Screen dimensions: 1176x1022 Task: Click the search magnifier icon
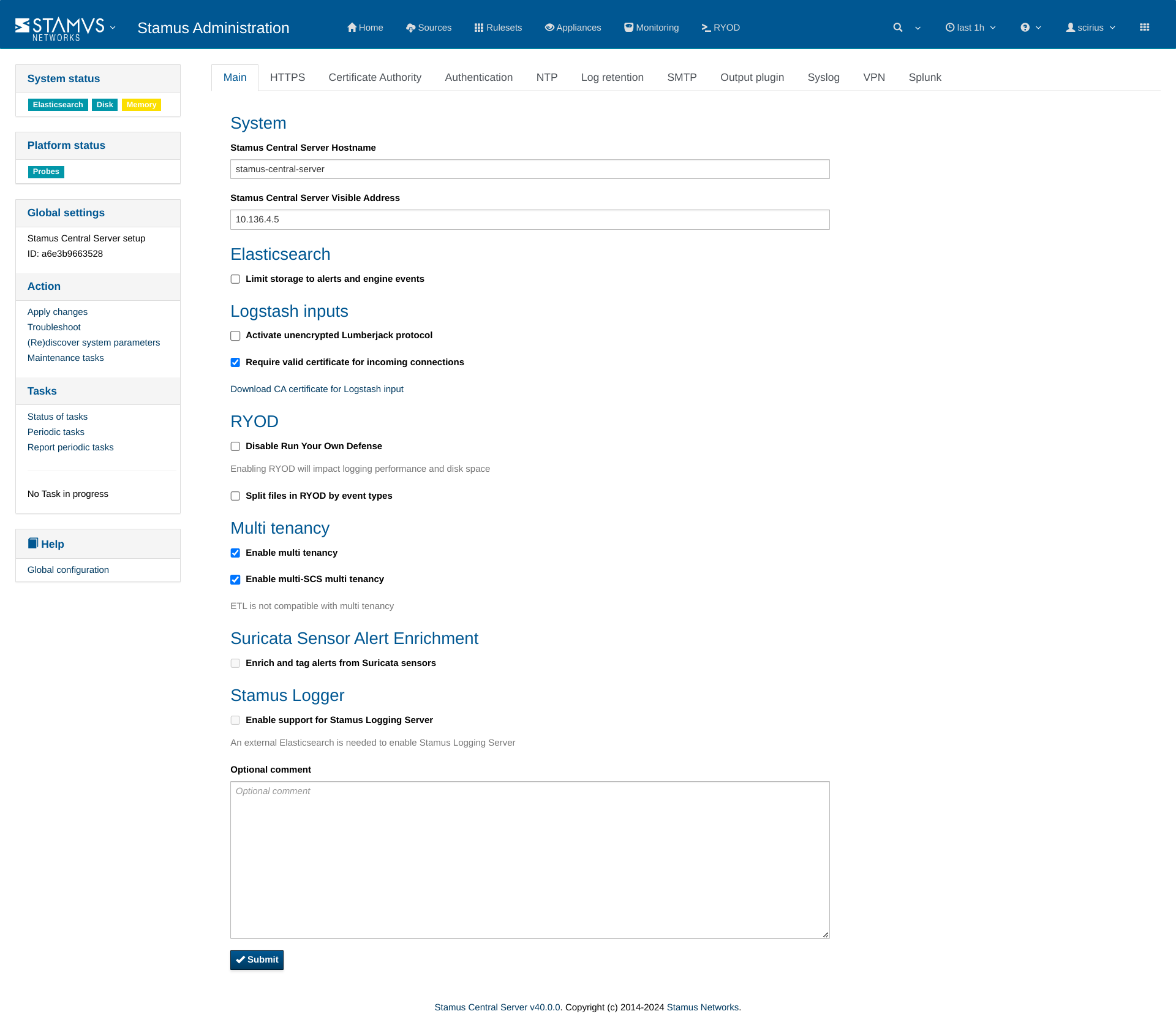coord(898,27)
